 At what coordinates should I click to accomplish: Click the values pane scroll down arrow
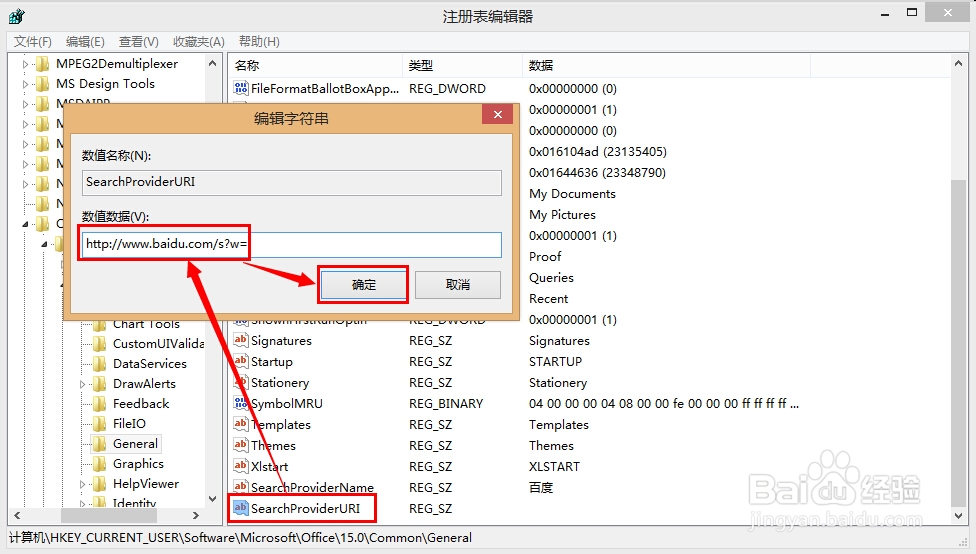tap(958, 515)
